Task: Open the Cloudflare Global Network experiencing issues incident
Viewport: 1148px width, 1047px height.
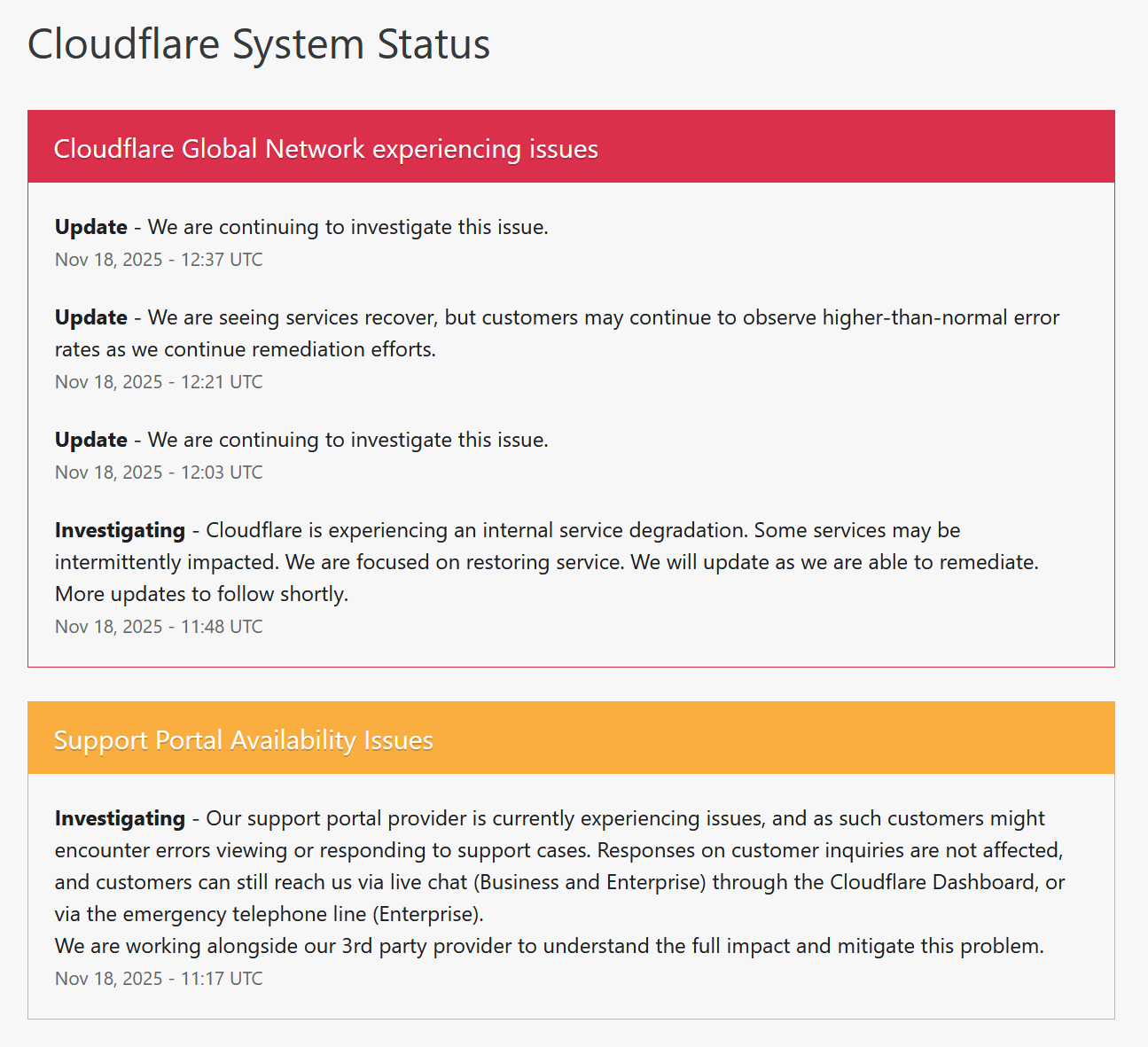Action: click(325, 149)
